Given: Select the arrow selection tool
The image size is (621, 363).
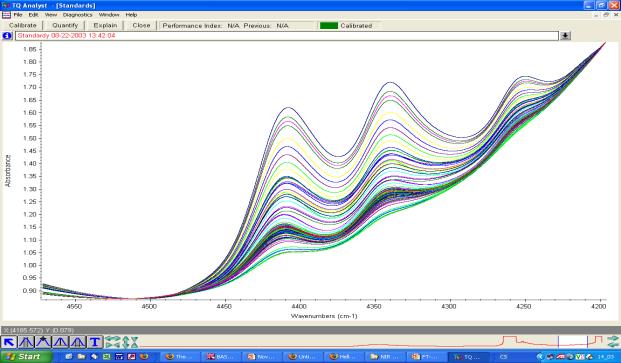Looking at the screenshot, I should point(9,342).
